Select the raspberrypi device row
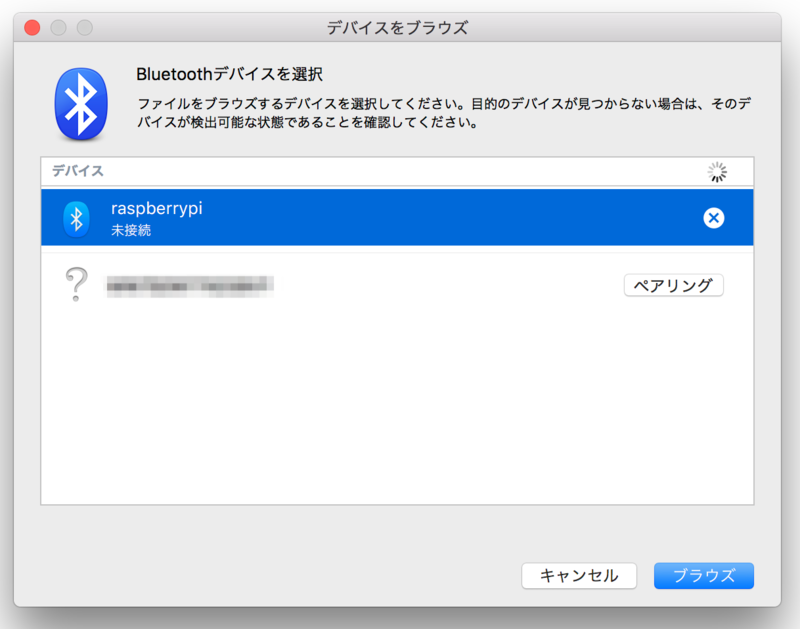800x629 pixels. tap(397, 218)
